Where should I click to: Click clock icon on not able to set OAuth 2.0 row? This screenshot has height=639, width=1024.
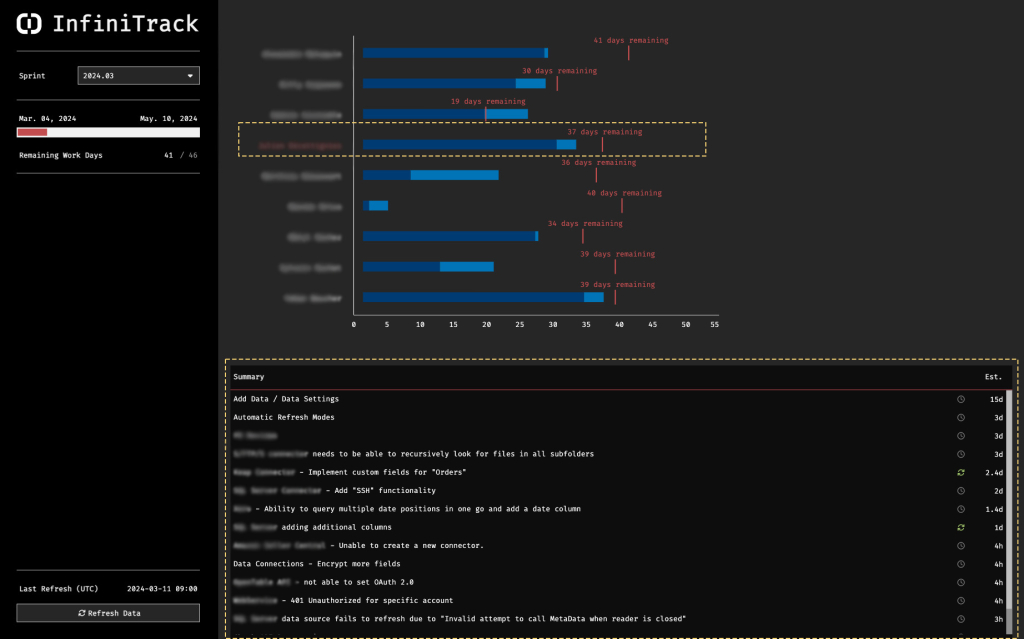(x=961, y=582)
